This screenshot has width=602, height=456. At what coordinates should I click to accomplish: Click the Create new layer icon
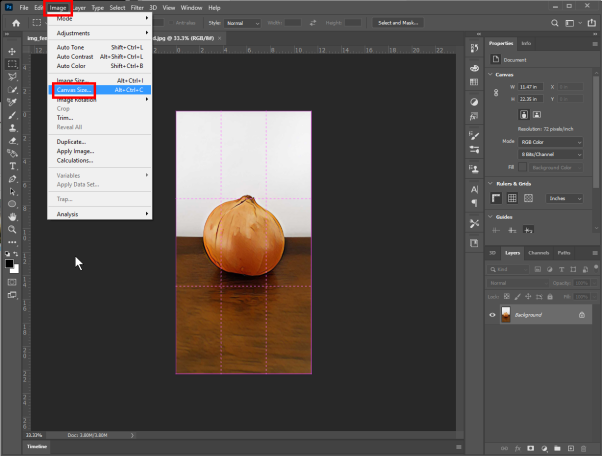pos(571,448)
